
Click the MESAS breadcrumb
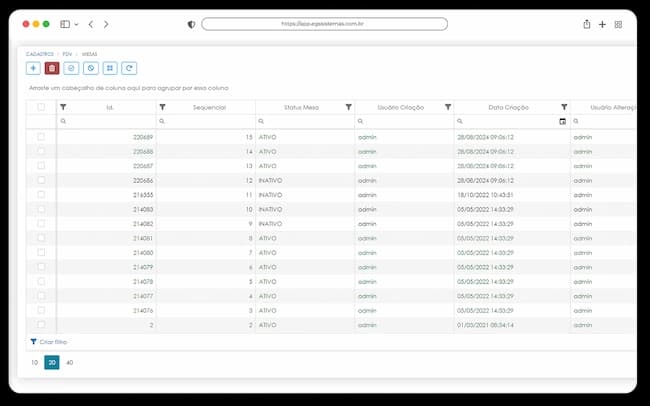(89, 54)
